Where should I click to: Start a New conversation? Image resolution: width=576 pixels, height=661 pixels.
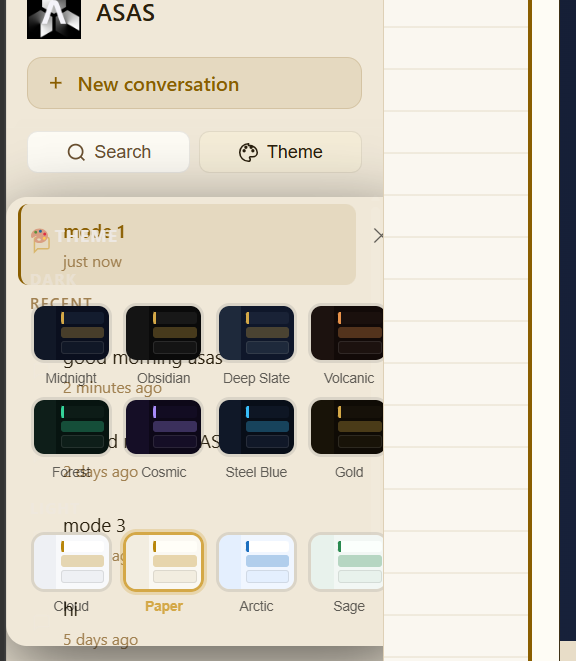pos(194,83)
